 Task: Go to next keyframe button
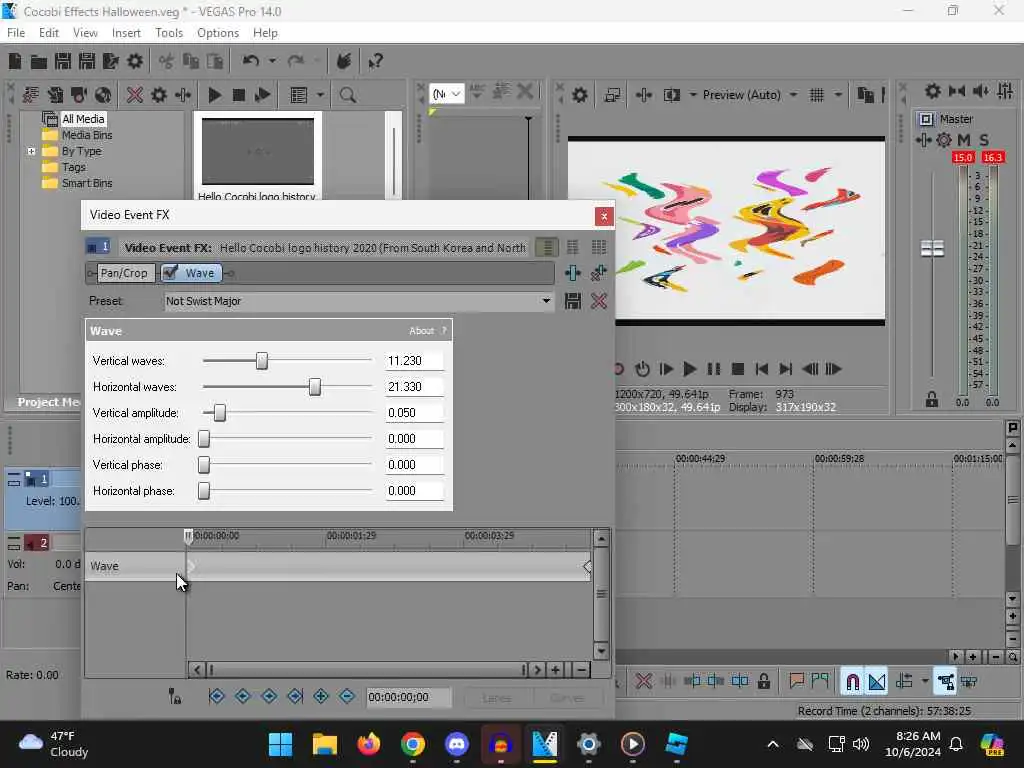coord(268,697)
